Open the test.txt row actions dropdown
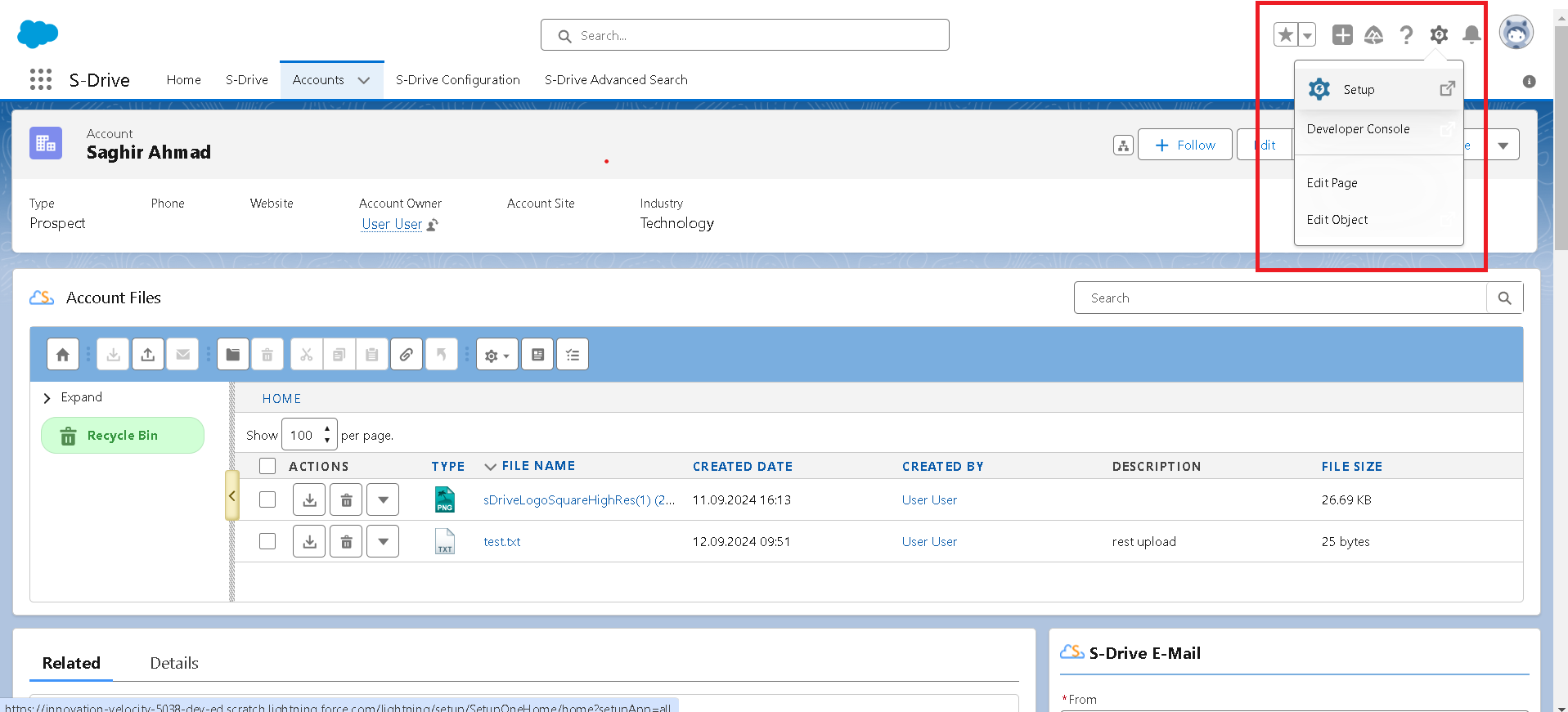 [x=383, y=542]
